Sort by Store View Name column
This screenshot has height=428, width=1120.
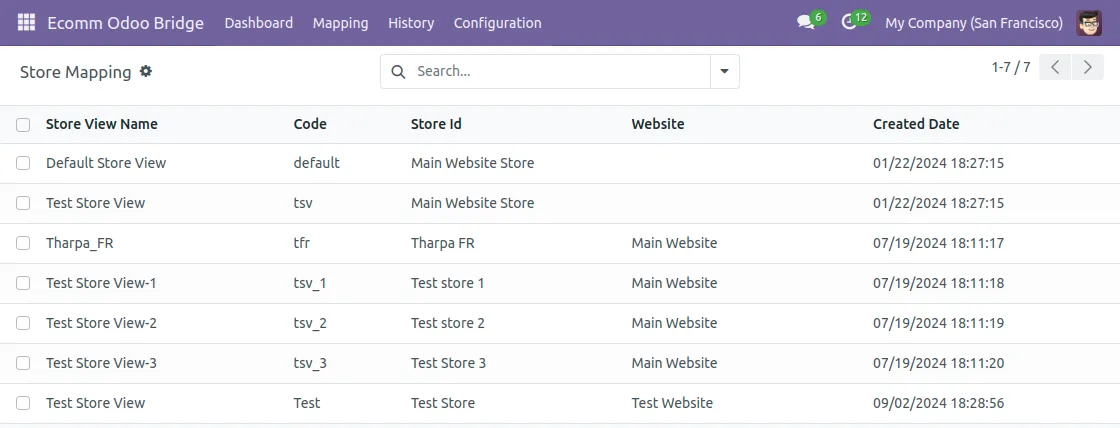point(101,124)
